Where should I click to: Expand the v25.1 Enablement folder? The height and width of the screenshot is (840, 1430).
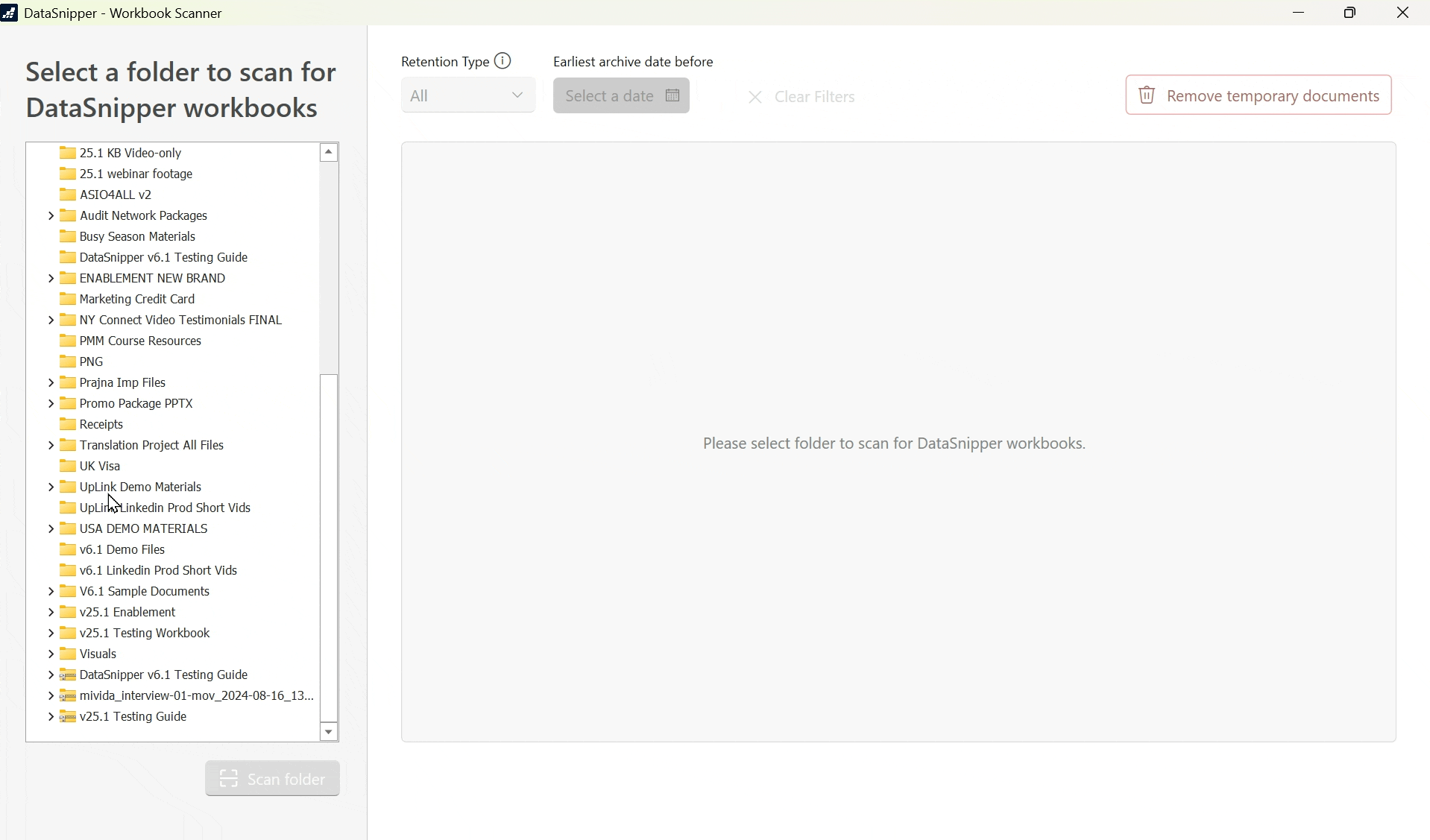(51, 612)
